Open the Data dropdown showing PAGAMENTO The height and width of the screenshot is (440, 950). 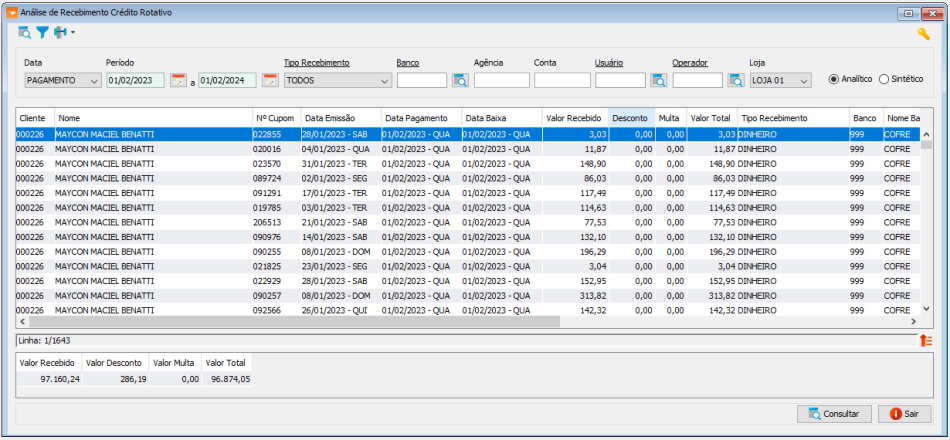coord(62,80)
